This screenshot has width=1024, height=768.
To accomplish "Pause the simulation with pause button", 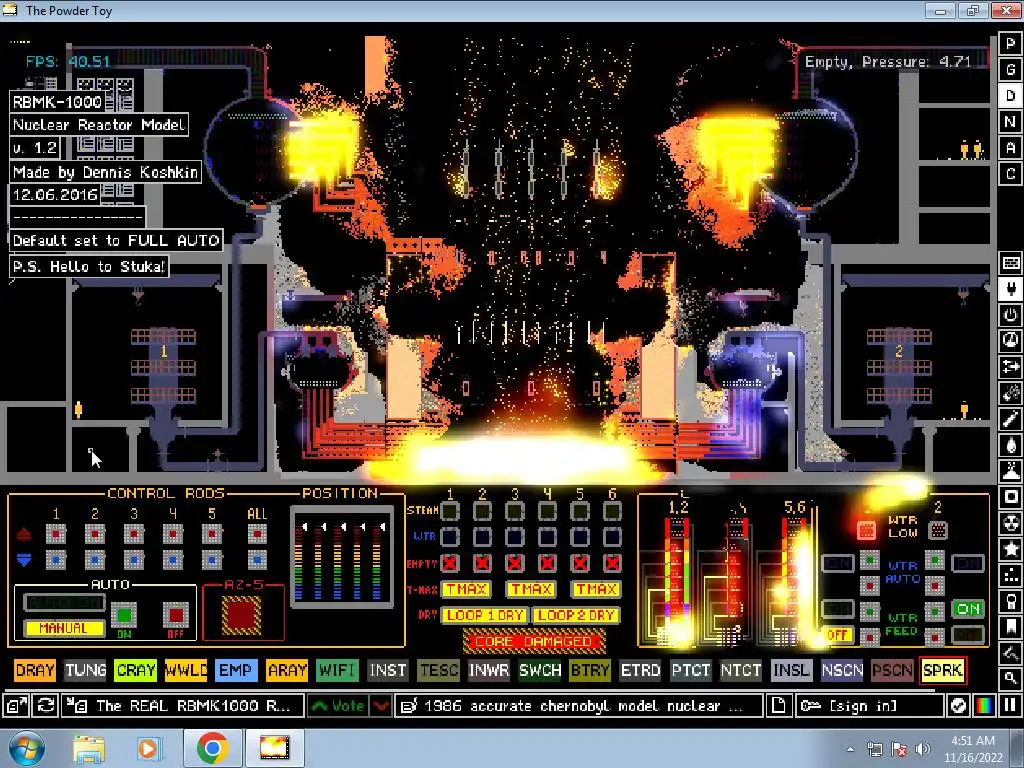I will [1010, 706].
